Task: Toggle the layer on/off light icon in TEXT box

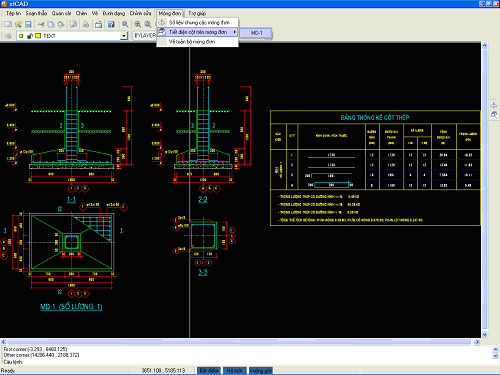Action: 21,36
